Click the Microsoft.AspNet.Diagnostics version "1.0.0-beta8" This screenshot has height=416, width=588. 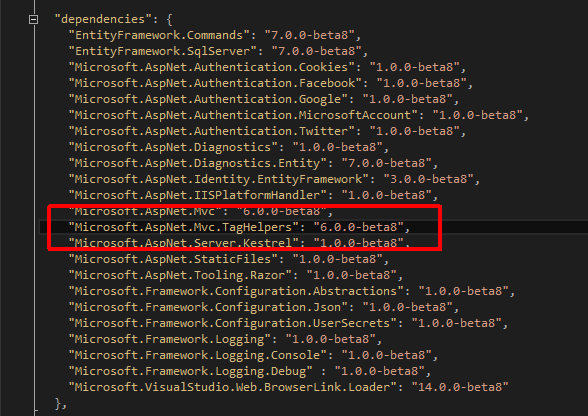338,147
